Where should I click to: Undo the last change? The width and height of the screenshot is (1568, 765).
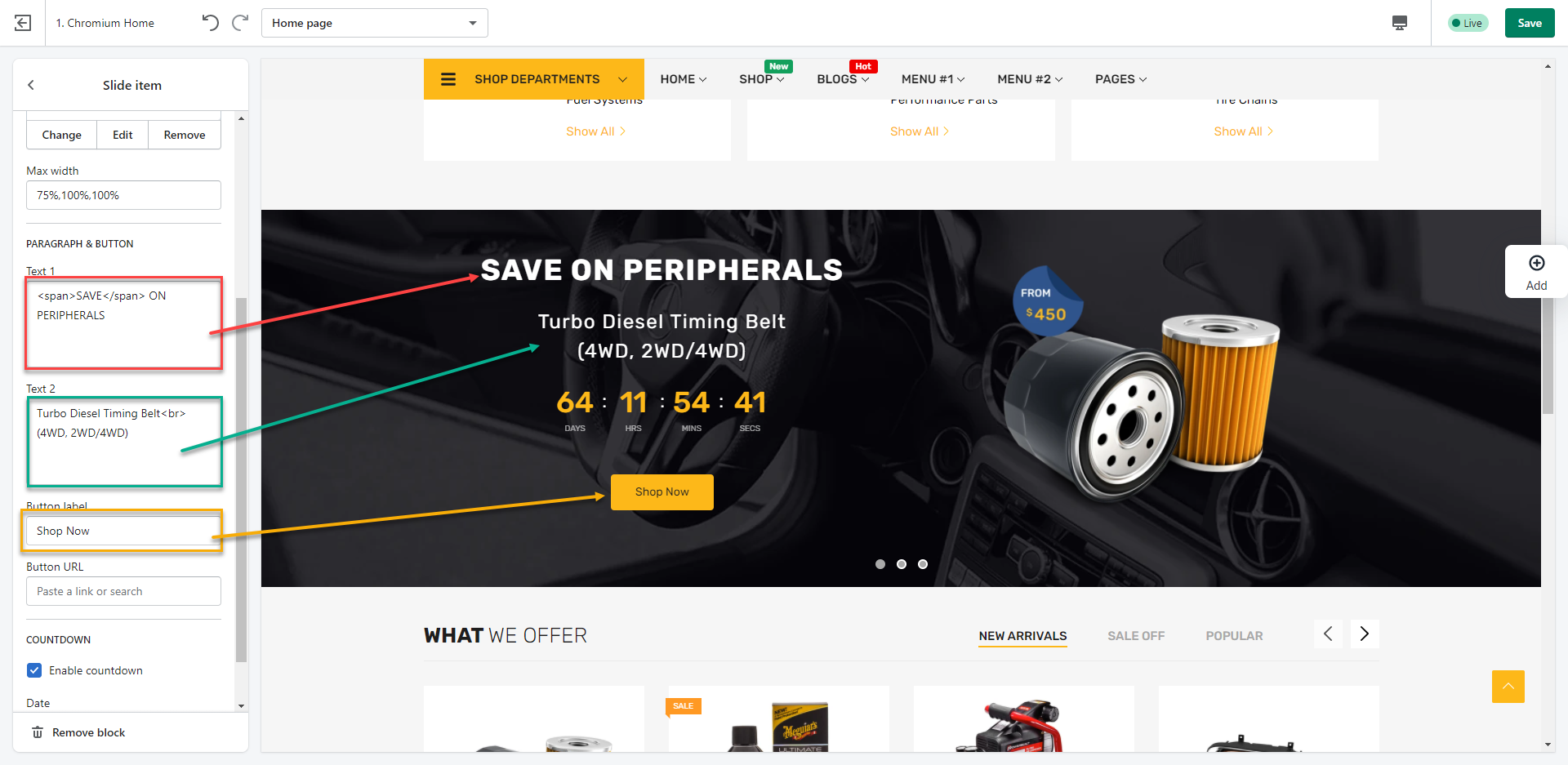(x=211, y=23)
